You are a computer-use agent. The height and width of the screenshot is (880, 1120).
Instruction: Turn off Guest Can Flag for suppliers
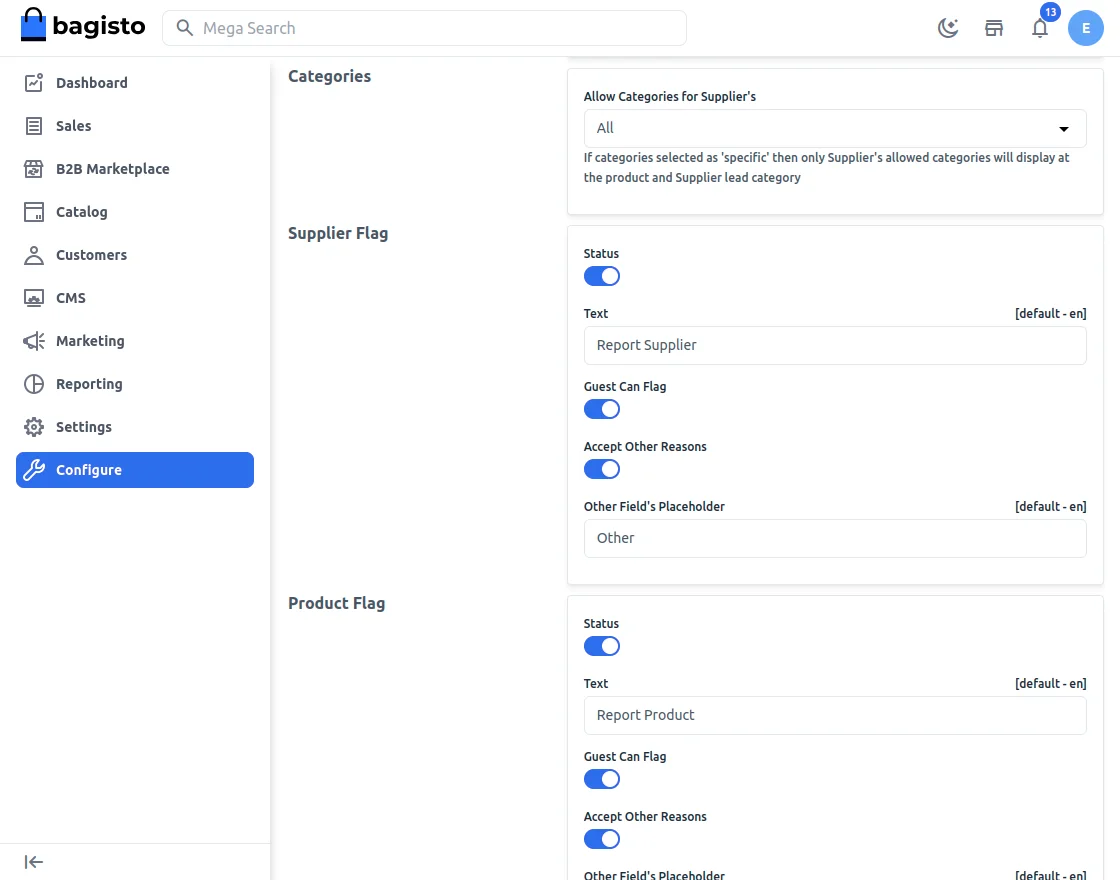point(602,409)
